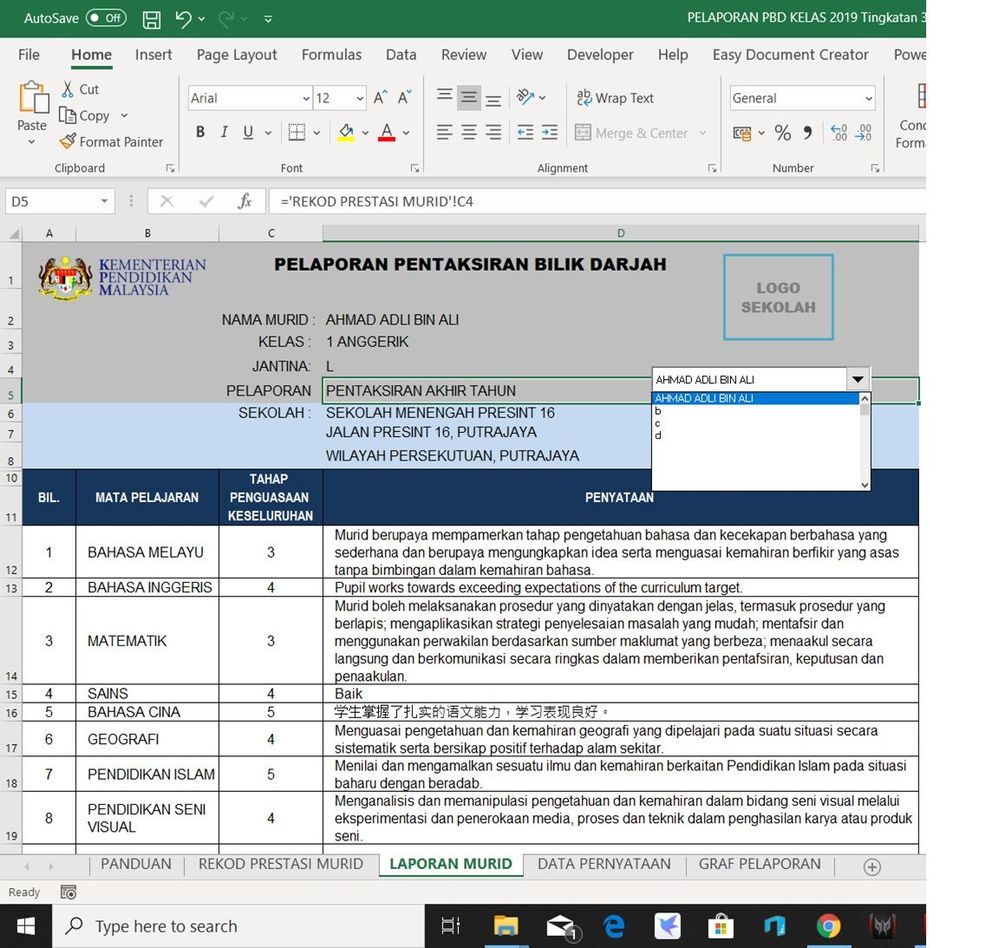Image resolution: width=999 pixels, height=948 pixels.
Task: Apply Percent Style format
Action: [x=783, y=133]
